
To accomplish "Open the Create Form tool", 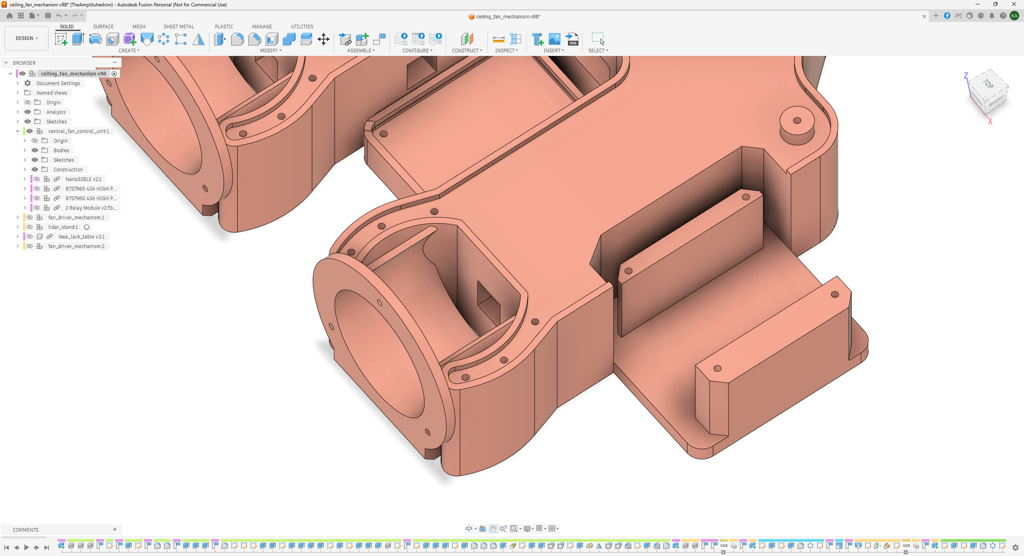I will coord(129,39).
